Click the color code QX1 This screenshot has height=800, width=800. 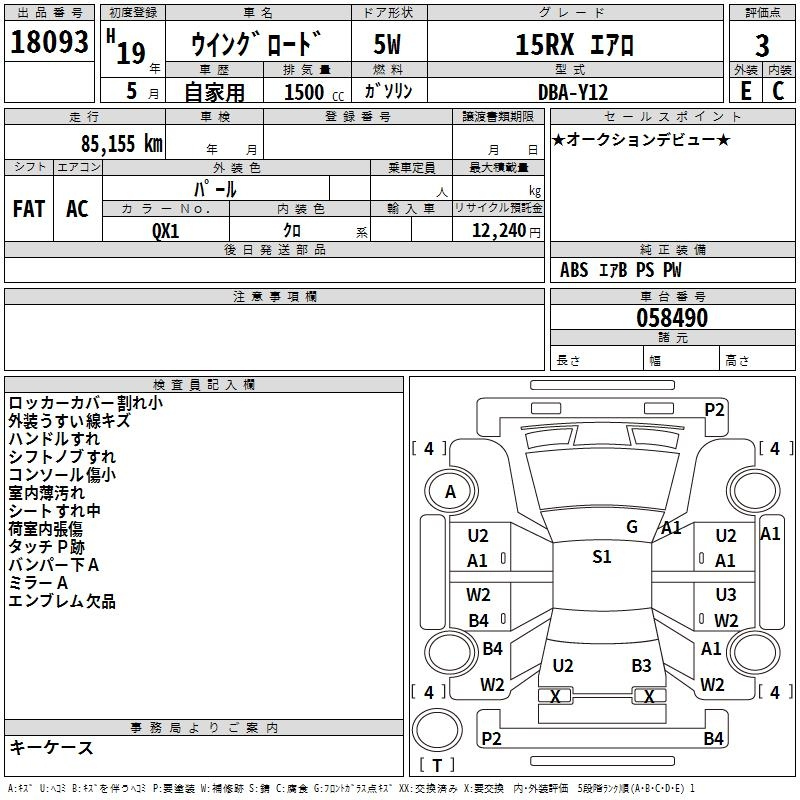coord(166,231)
